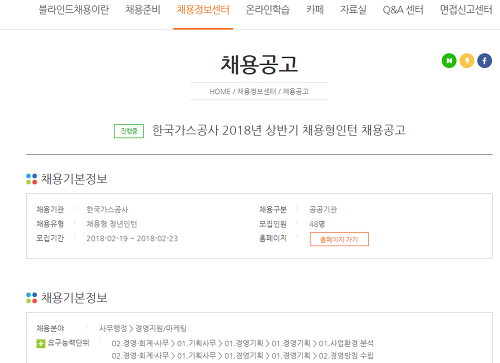Click the 채용공고 page heading
The width and height of the screenshot is (500, 363).
coord(259,64)
